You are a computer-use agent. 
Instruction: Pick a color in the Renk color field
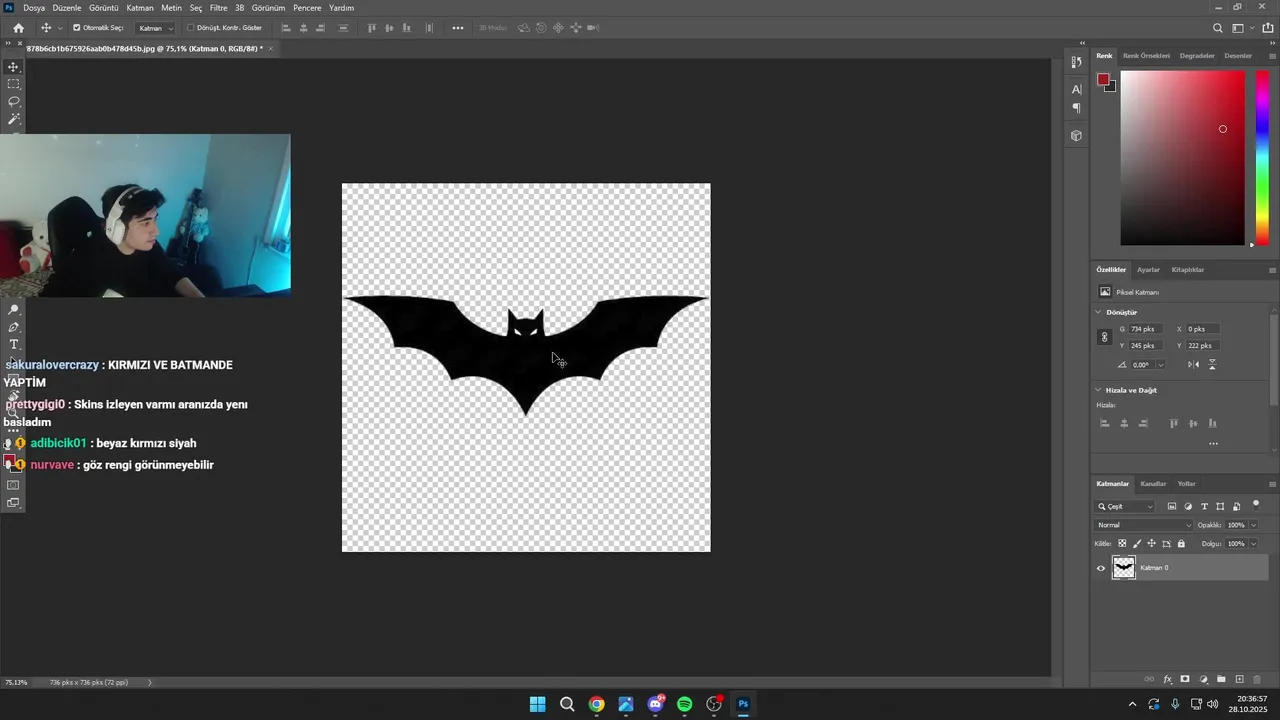(x=1183, y=158)
